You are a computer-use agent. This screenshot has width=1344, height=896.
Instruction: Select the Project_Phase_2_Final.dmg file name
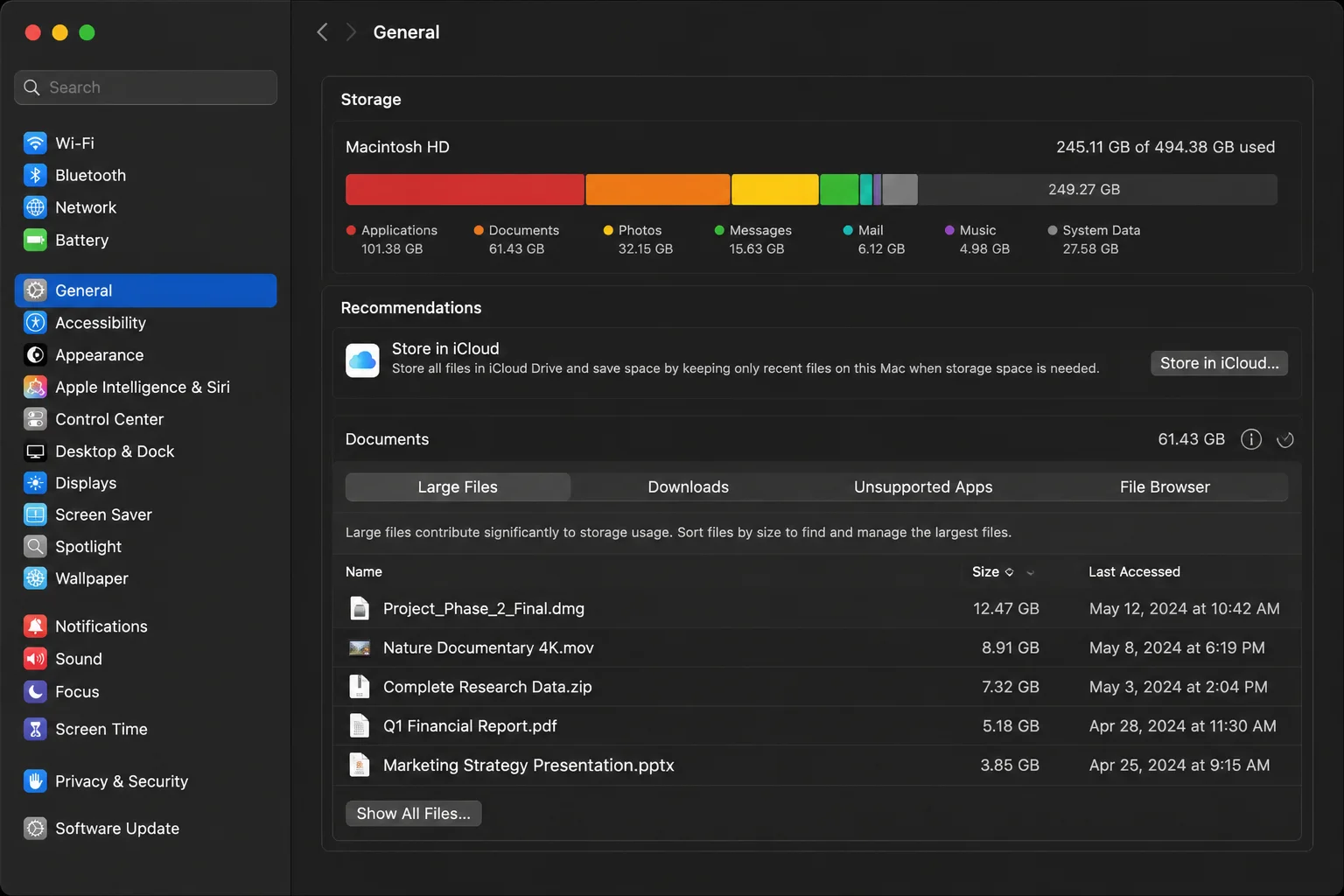click(484, 608)
